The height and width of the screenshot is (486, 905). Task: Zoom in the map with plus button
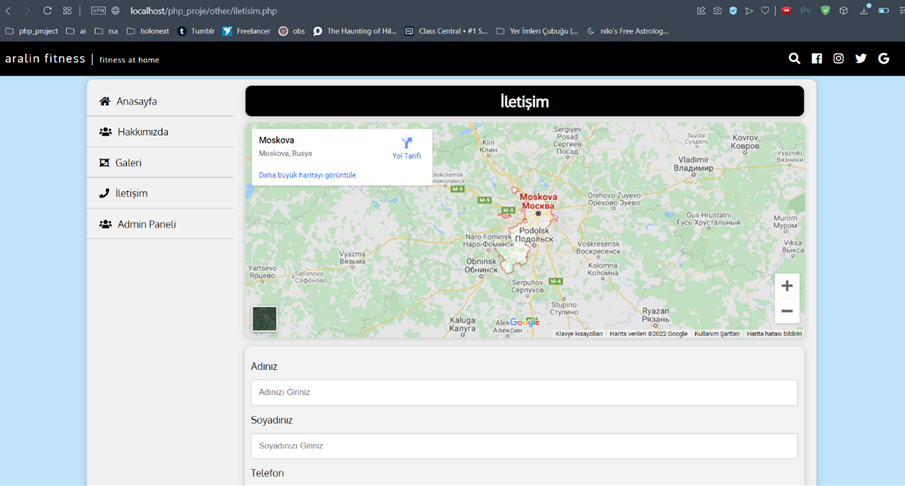coord(787,286)
